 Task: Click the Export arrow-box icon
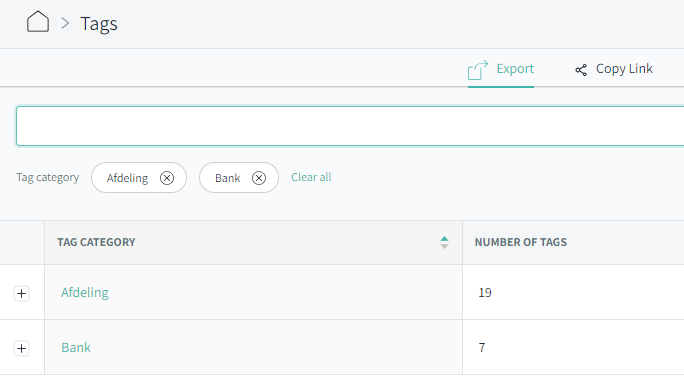point(478,70)
